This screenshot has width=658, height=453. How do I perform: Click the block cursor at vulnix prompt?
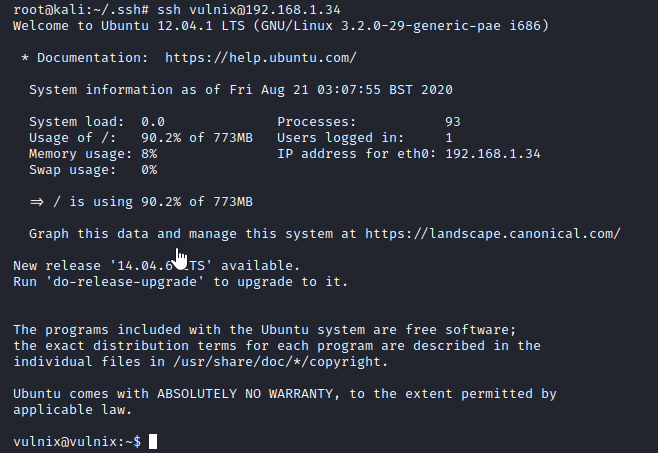coord(153,441)
